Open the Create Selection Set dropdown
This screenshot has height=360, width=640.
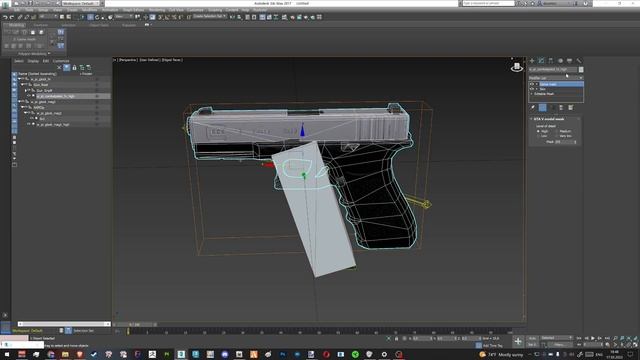[x=210, y=17]
